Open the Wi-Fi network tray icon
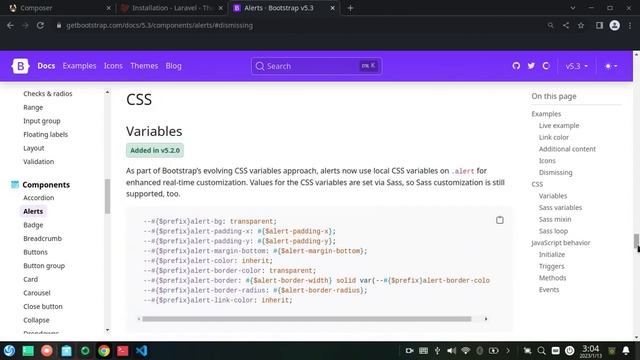The width and height of the screenshot is (640, 360). tap(465, 351)
